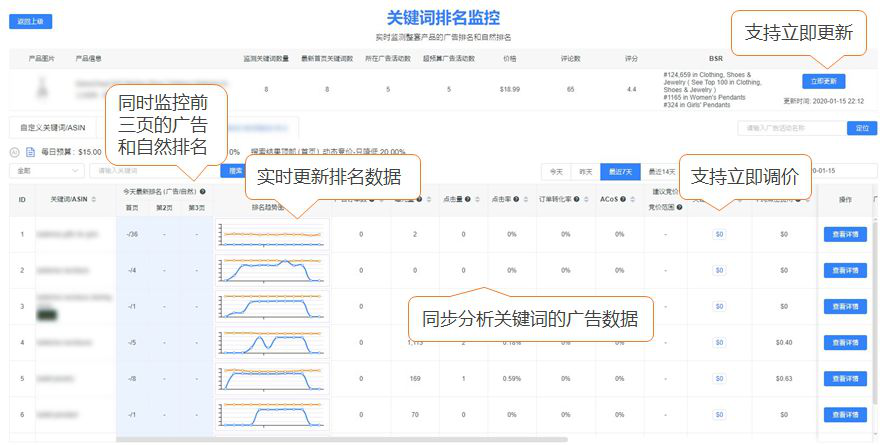Screen dimensions: 887x445
Task: Open rank trend chart in row 2
Action: 272,270
